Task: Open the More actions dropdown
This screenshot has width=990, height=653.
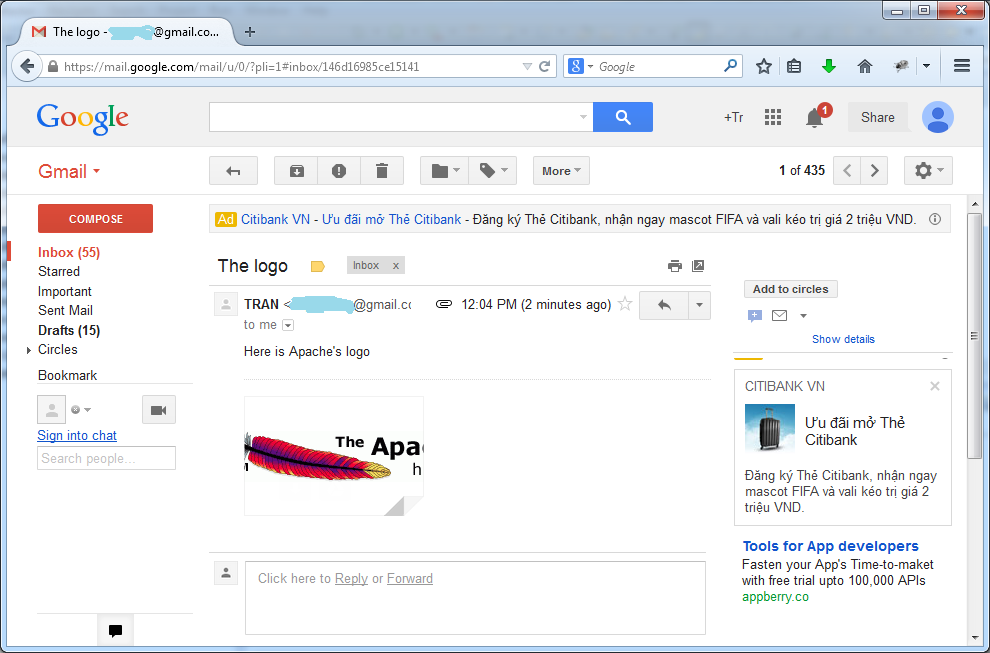Action: tap(561, 171)
